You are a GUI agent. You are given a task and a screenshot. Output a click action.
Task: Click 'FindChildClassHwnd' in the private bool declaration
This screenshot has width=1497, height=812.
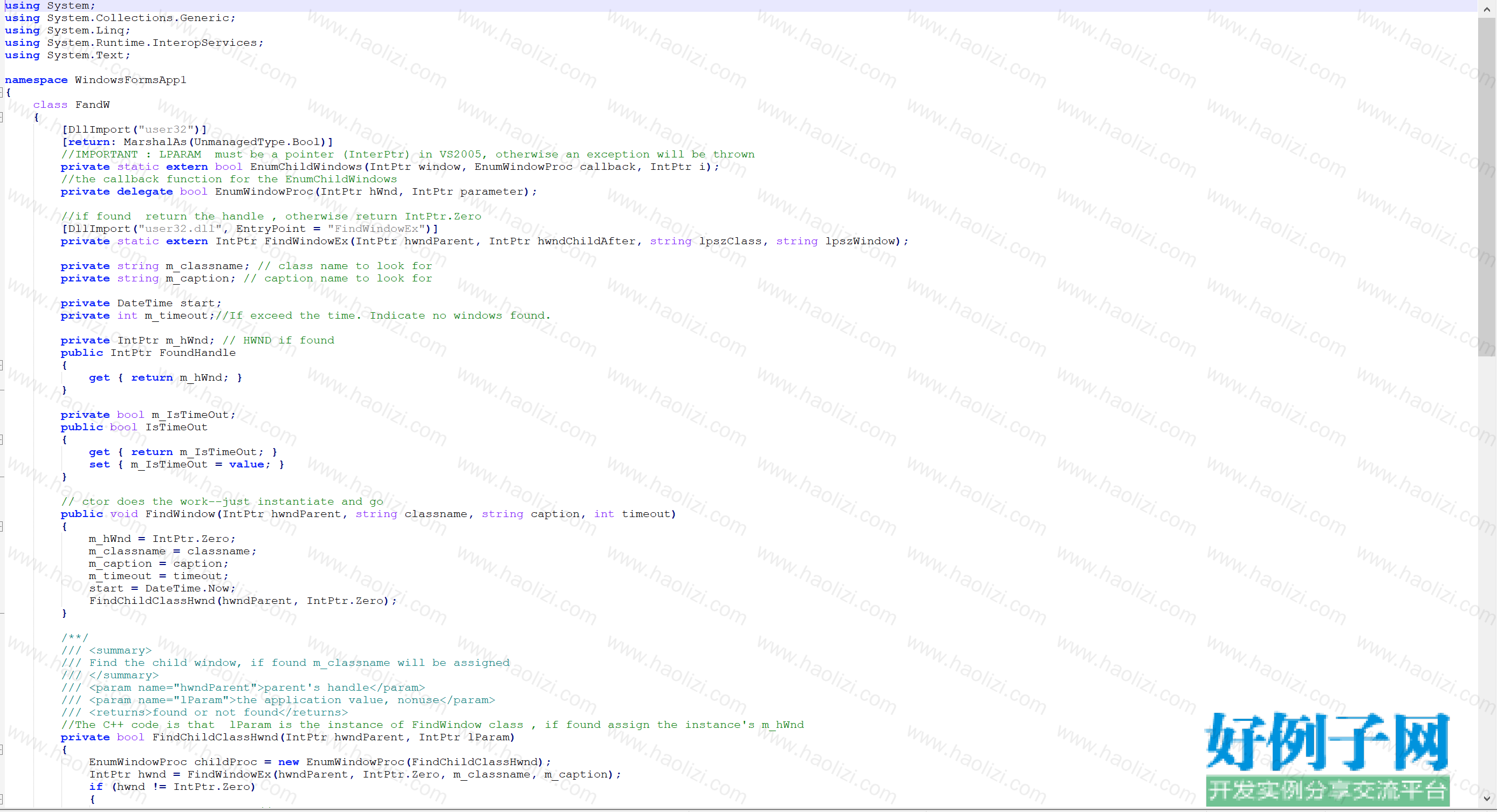coord(215,738)
